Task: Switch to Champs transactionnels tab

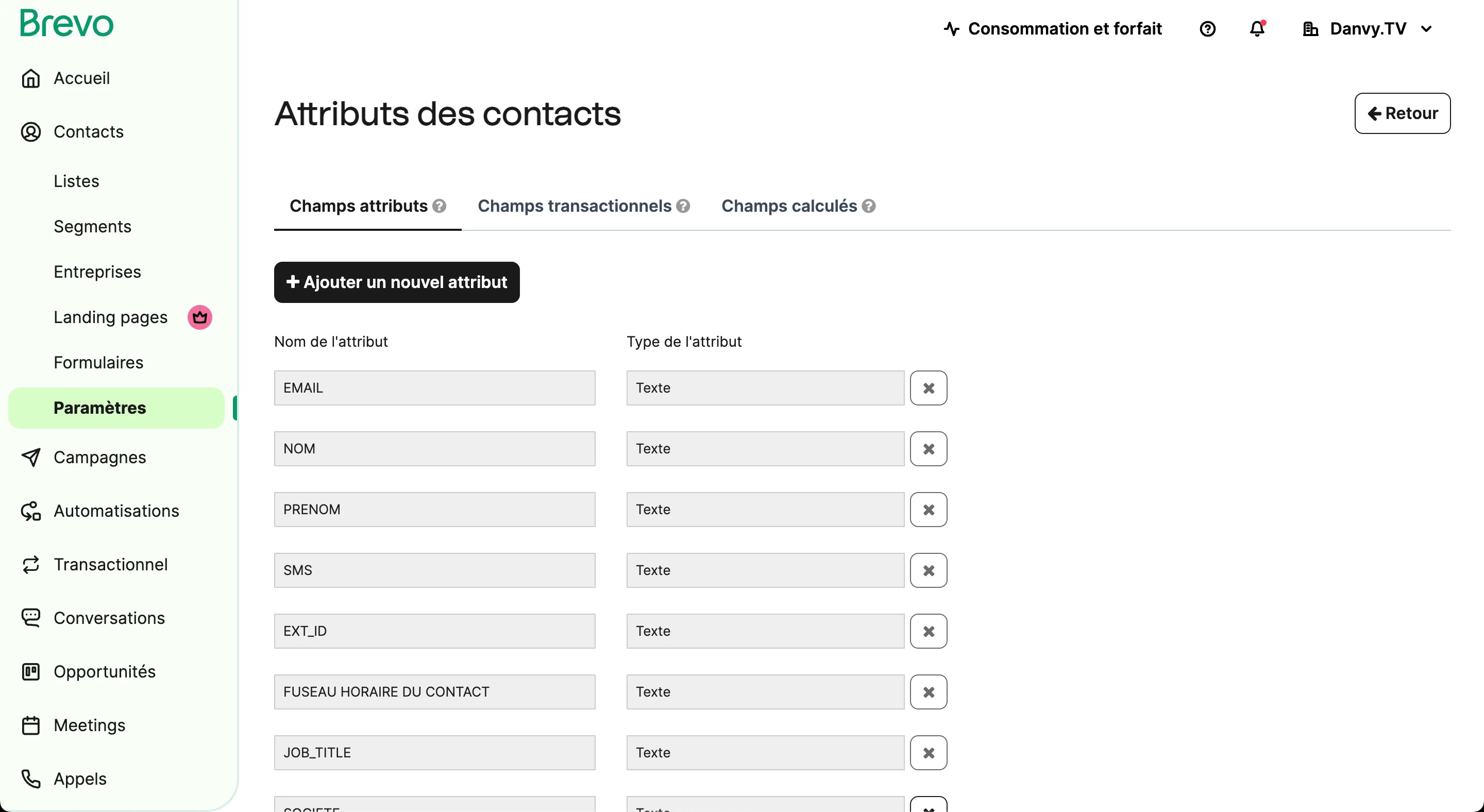Action: [x=575, y=206]
